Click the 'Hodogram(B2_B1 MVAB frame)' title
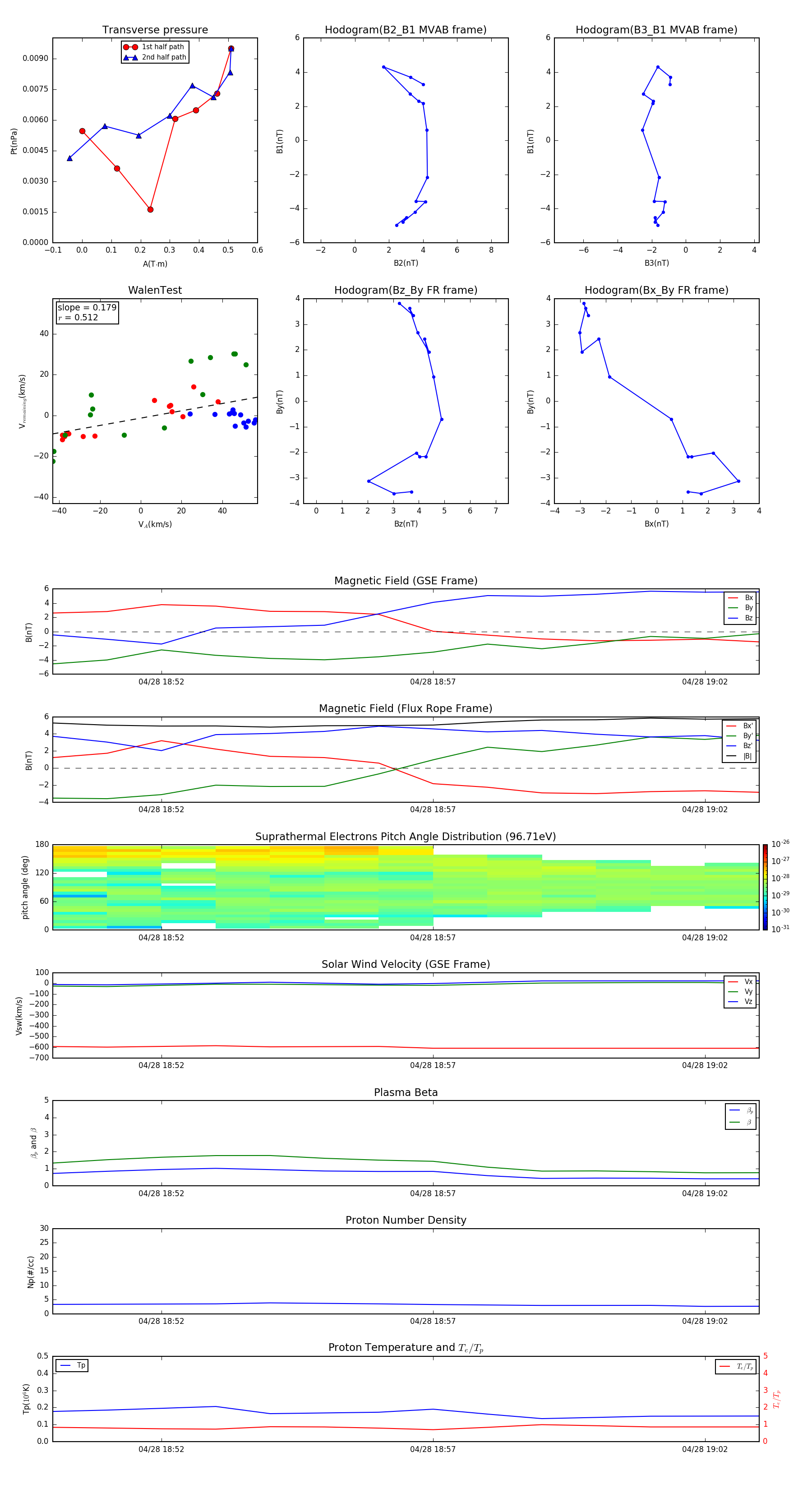 point(405,30)
